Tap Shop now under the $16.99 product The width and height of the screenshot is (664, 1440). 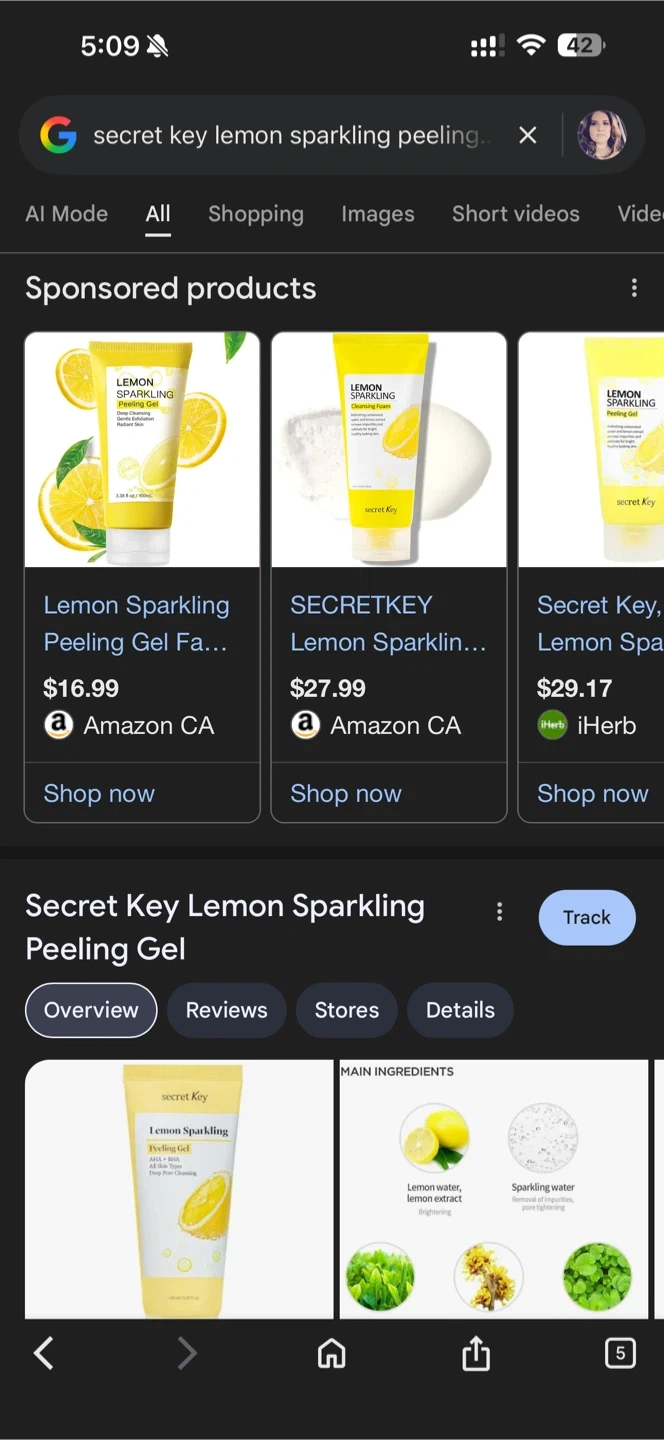[99, 793]
